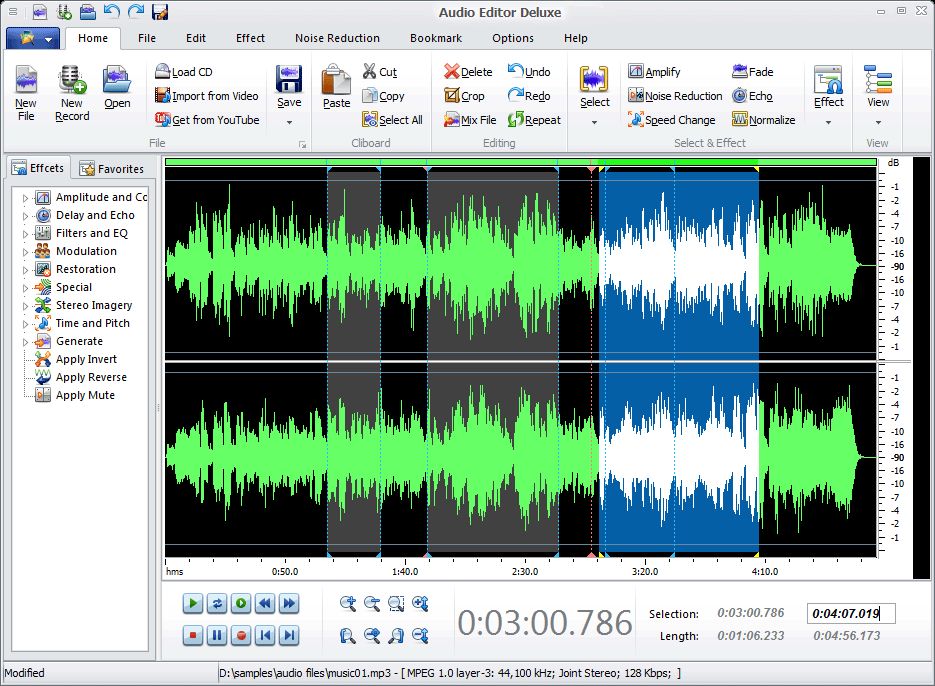This screenshot has width=935, height=686.
Task: Click the zoom in magnifier button
Action: pyautogui.click(x=348, y=604)
